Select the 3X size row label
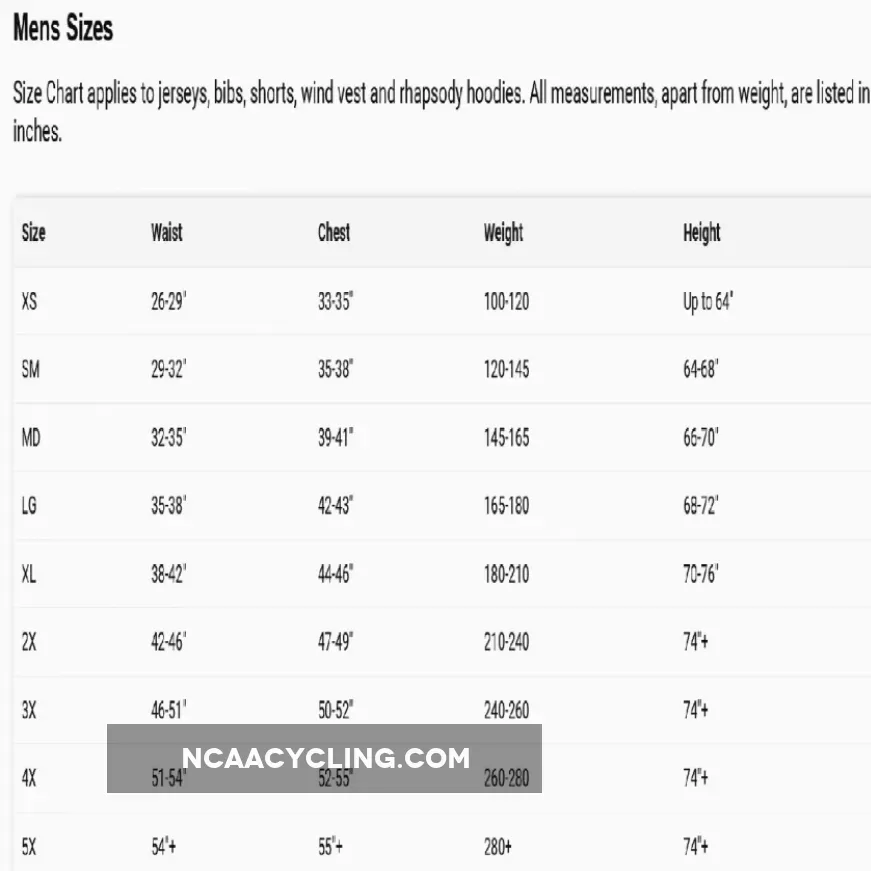This screenshot has width=871, height=871. pos(29,710)
